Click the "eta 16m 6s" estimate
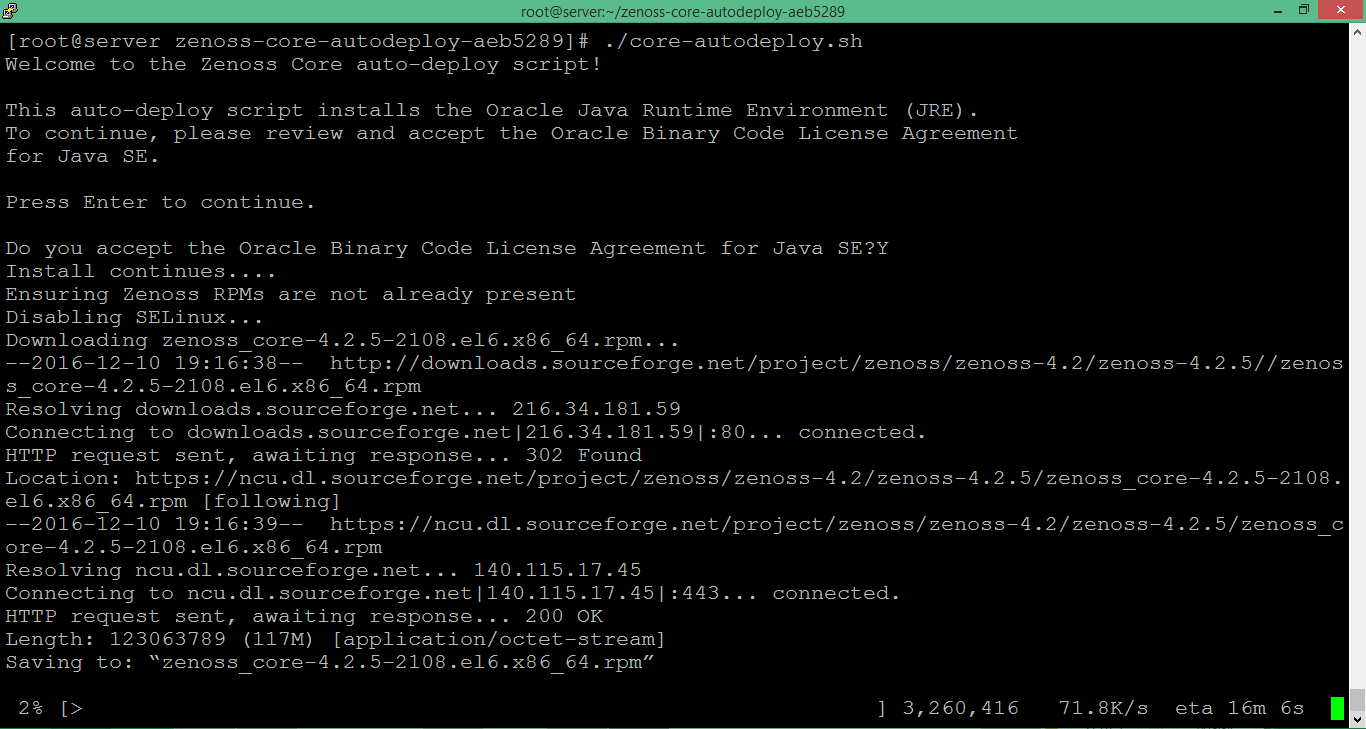The width and height of the screenshot is (1366, 729). pos(1240,709)
